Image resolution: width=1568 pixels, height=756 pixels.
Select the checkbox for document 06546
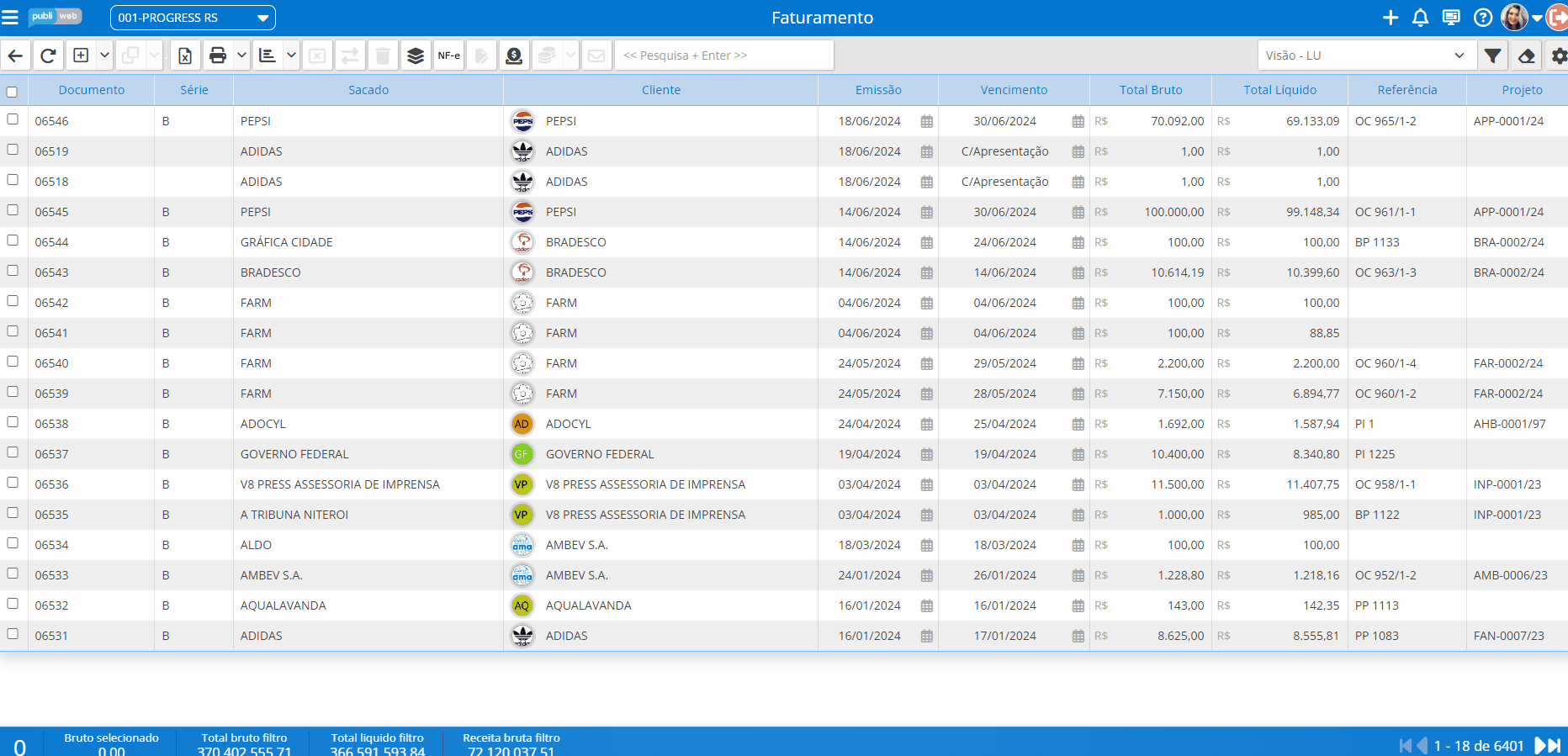pyautogui.click(x=13, y=119)
